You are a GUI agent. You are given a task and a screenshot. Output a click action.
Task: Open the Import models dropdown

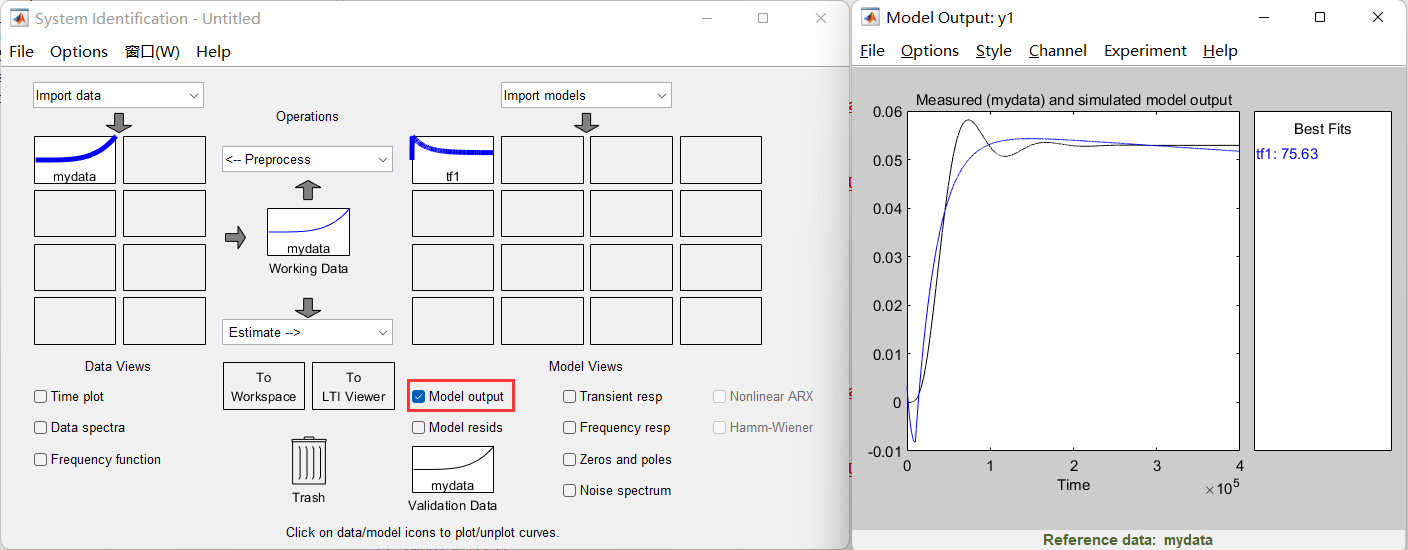click(x=587, y=95)
